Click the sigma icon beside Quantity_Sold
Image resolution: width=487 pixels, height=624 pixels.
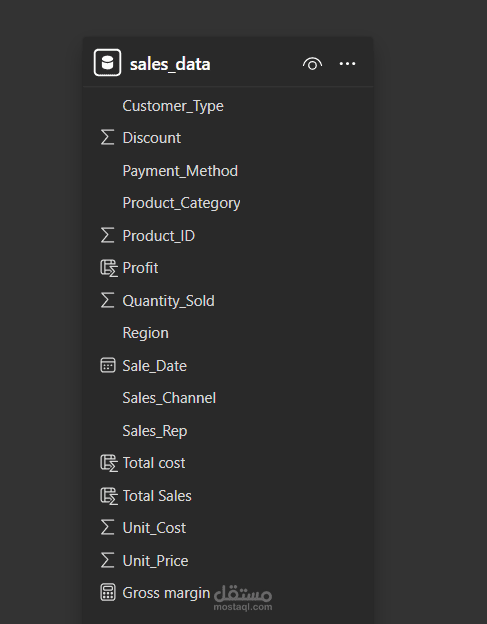(x=107, y=300)
